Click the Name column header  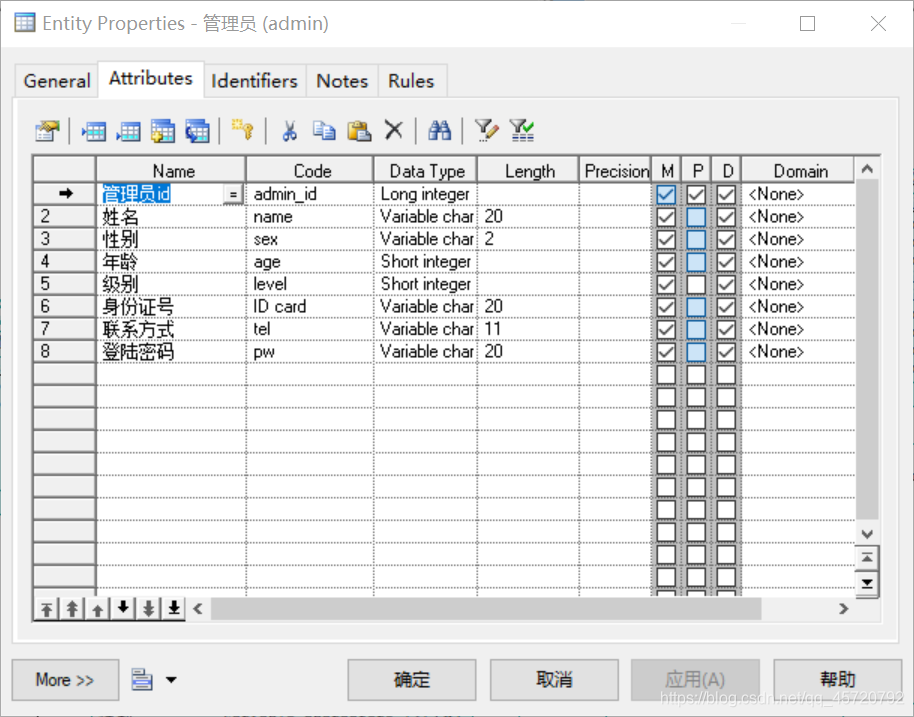point(171,170)
